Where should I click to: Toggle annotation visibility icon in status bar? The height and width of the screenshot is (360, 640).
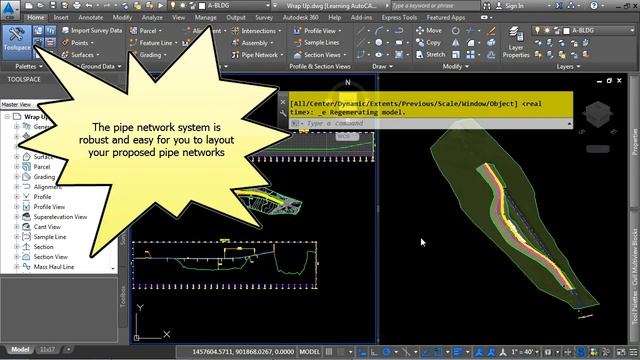coord(480,351)
